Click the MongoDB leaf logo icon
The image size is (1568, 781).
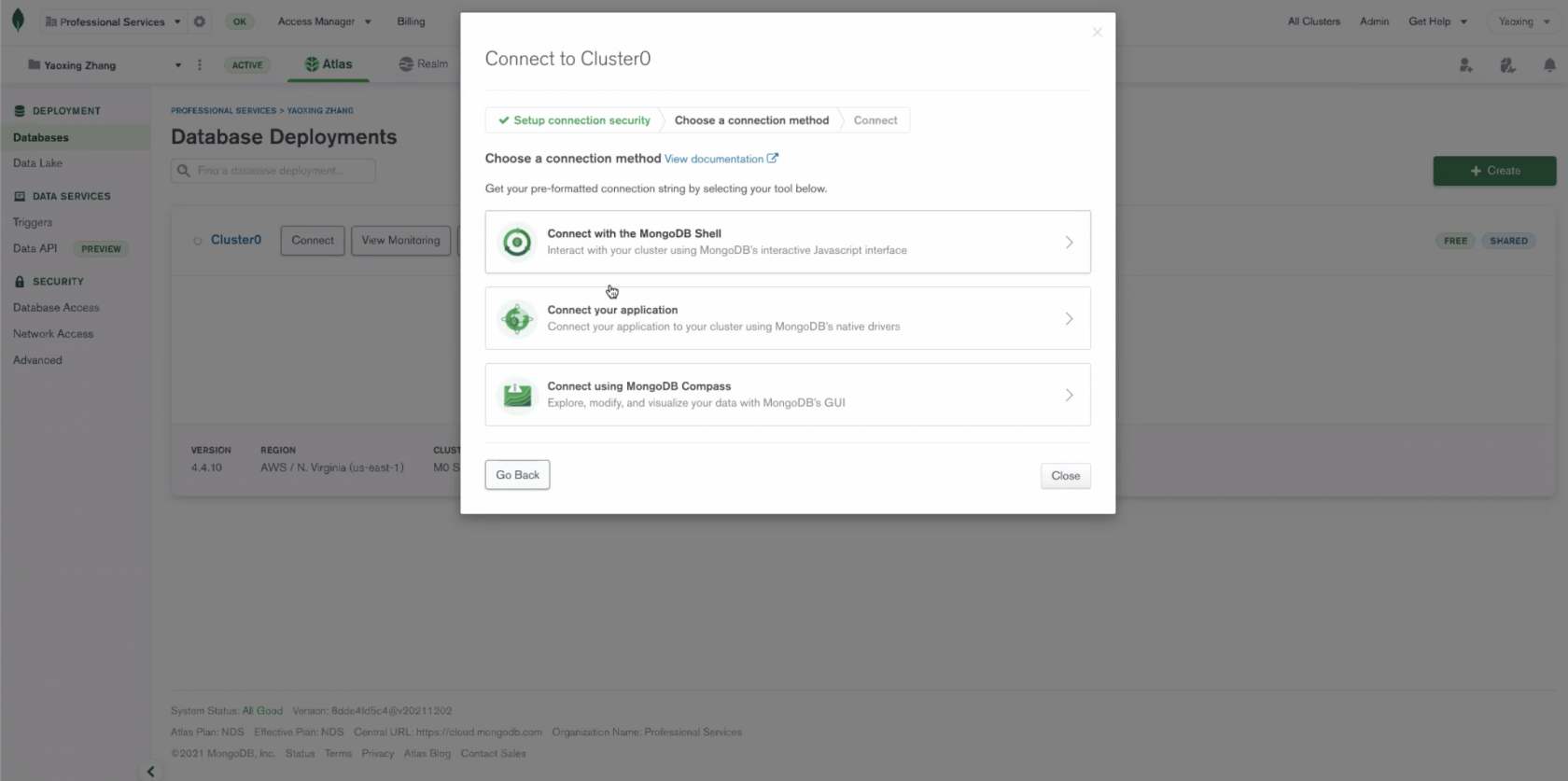tap(18, 21)
